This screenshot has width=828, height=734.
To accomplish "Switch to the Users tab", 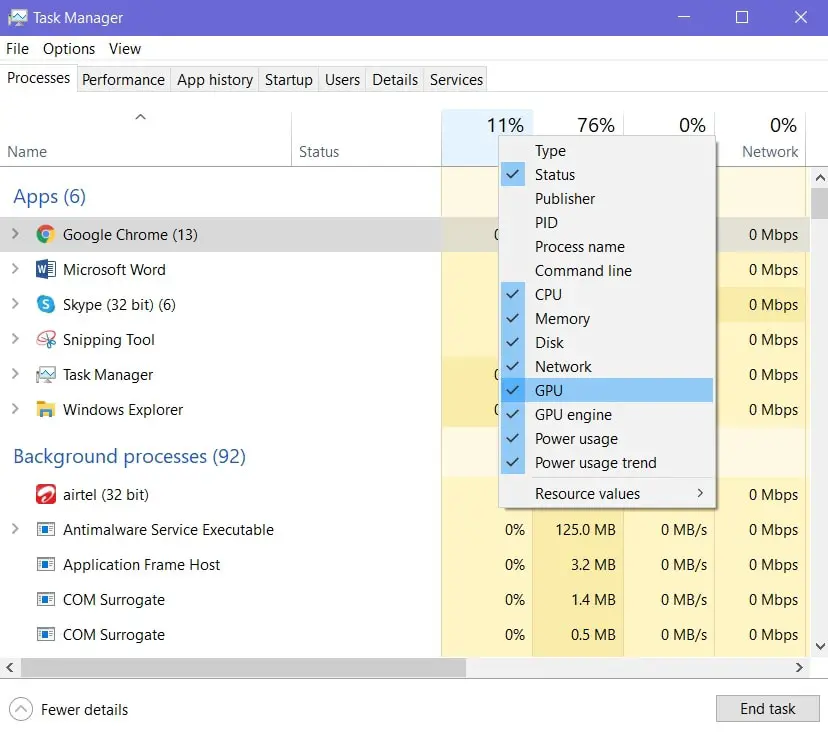I will coord(342,80).
